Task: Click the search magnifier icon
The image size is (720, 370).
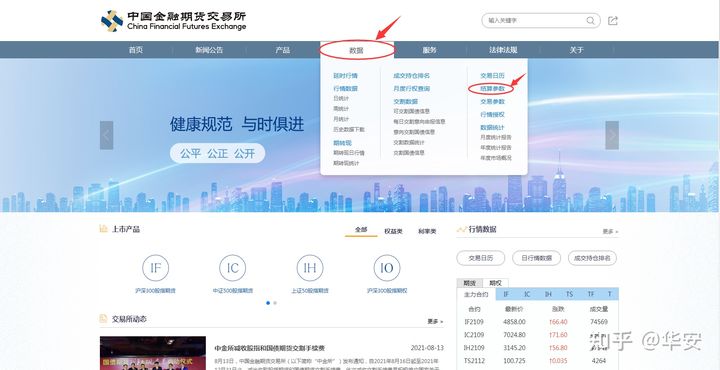Action: coord(591,21)
